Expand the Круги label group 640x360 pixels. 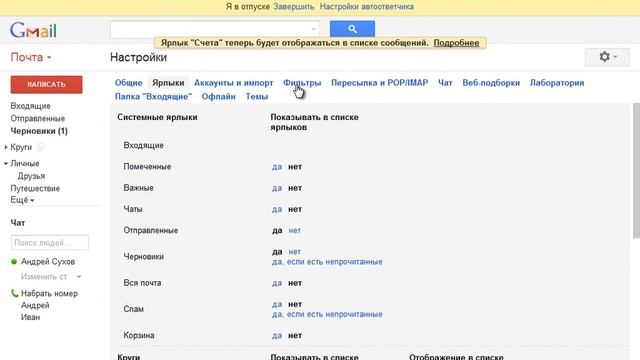coord(6,147)
